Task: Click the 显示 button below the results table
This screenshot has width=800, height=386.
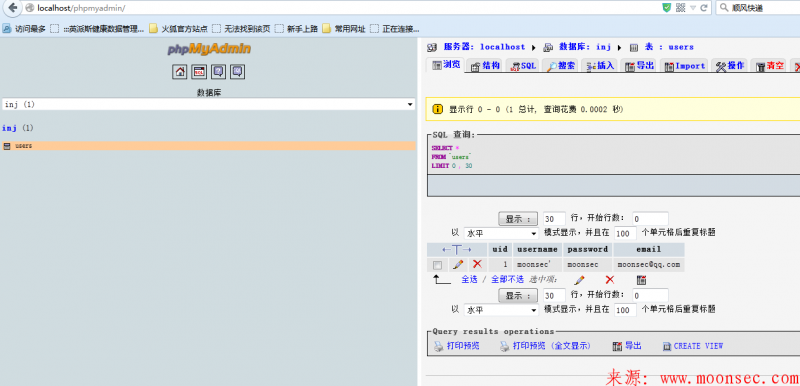Action: (517, 295)
